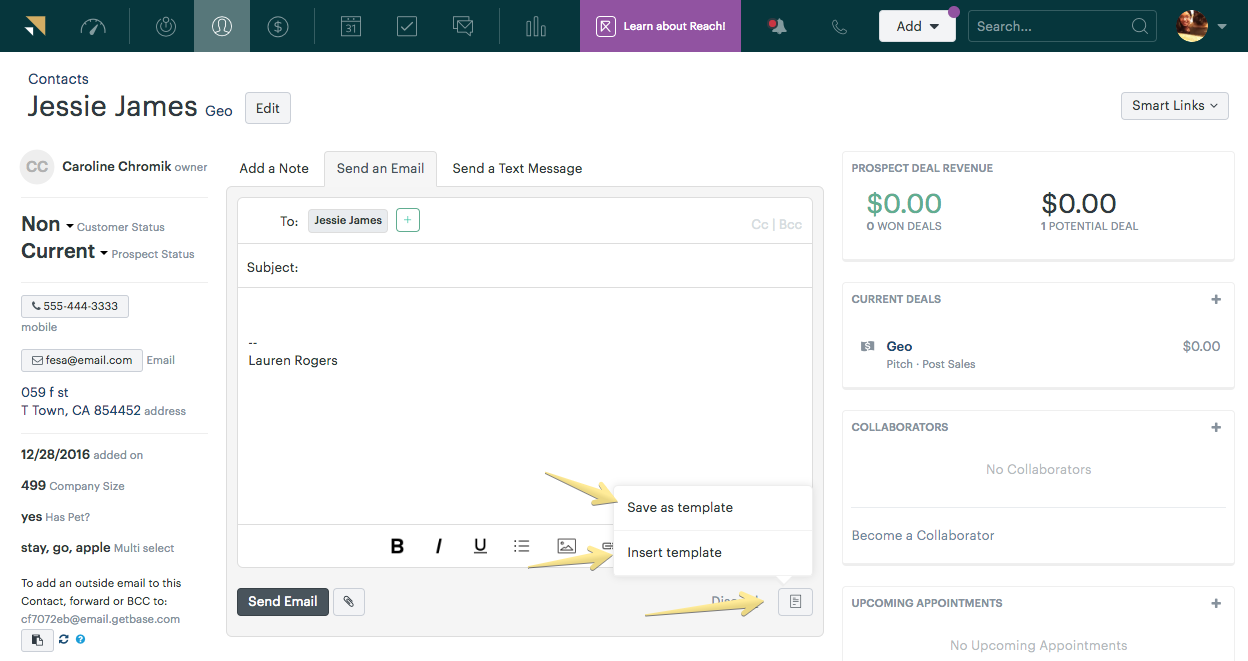View Reports using the bar chart icon
Screen dimensions: 1248x661
pos(535,25)
